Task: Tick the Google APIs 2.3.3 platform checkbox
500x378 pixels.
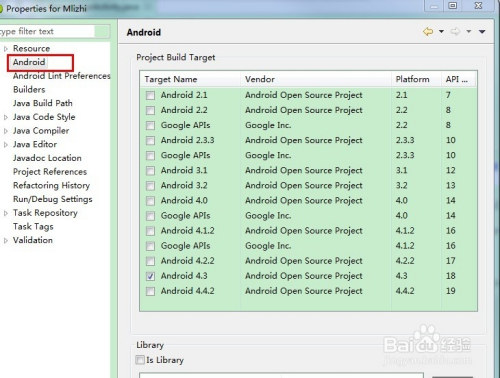Action: [150, 156]
